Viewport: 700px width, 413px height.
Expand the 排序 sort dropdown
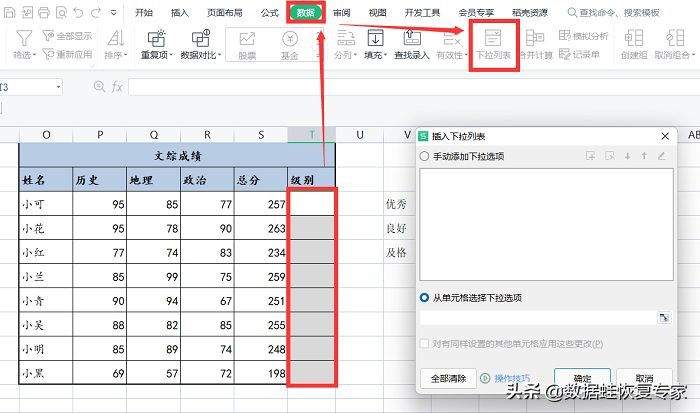click(x=126, y=55)
